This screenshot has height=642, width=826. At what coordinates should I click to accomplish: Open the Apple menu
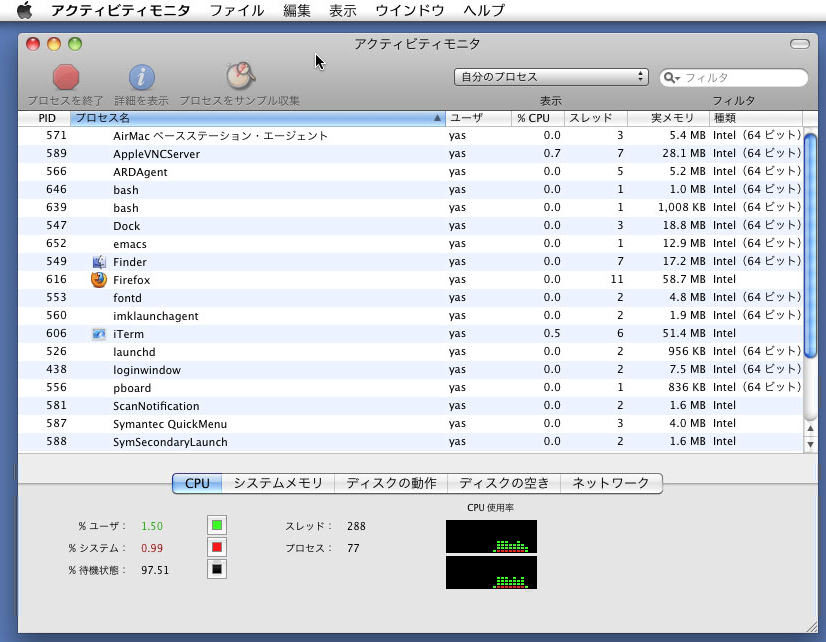point(24,10)
